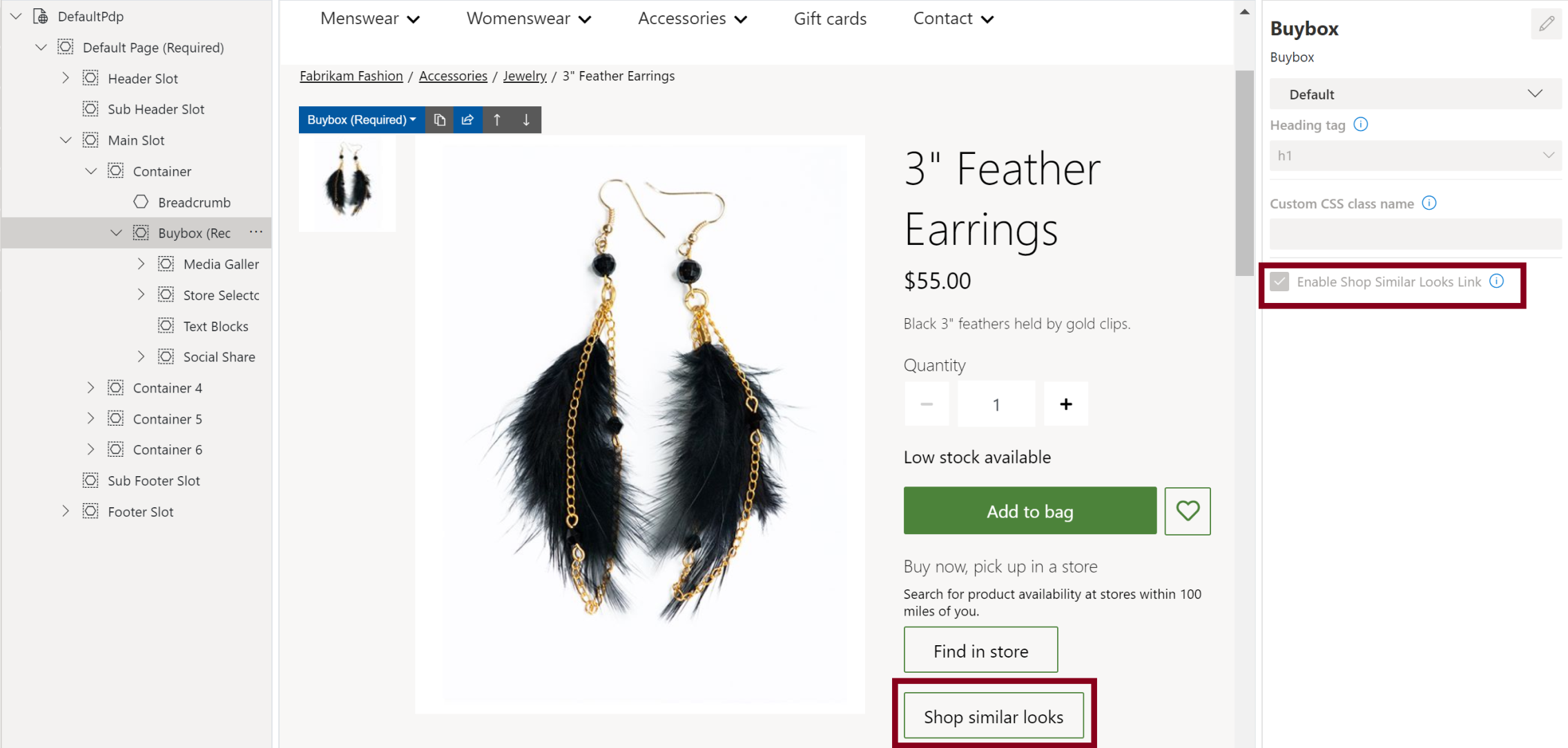This screenshot has height=748, width=1568.
Task: Toggle Enable Shop Similar Looks Link
Action: pyautogui.click(x=1280, y=282)
